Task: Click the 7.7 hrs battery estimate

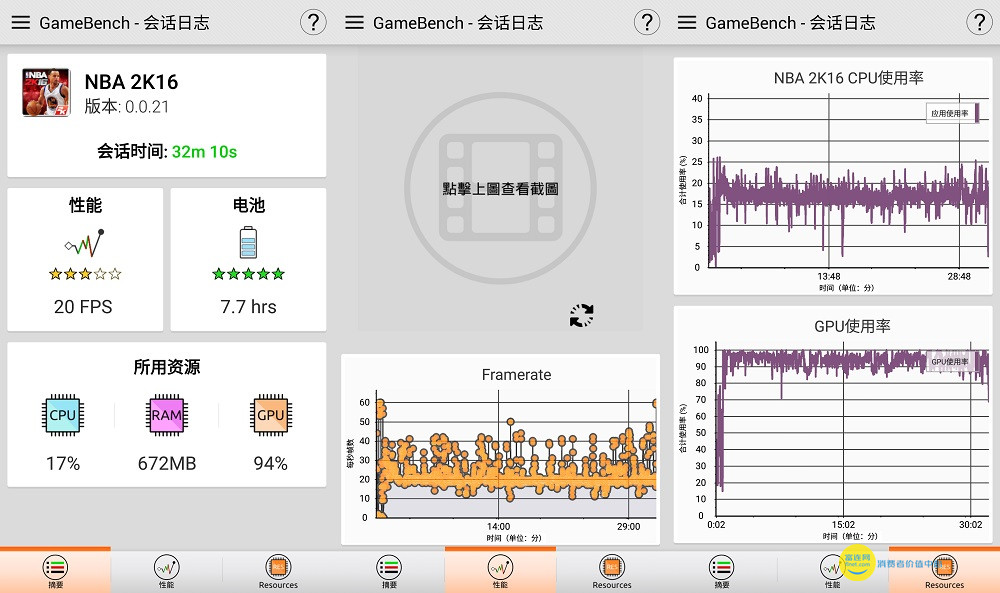Action: pos(248,307)
